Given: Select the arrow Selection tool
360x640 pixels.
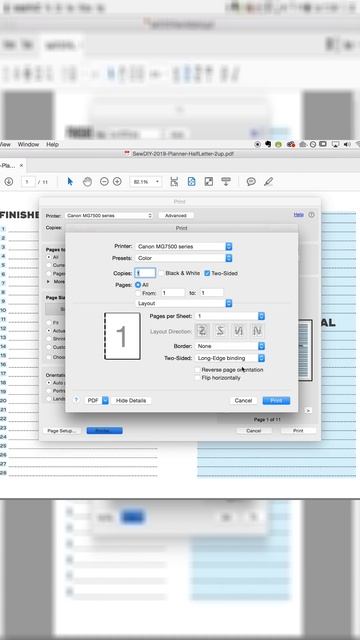Looking at the screenshot, I should (70, 182).
